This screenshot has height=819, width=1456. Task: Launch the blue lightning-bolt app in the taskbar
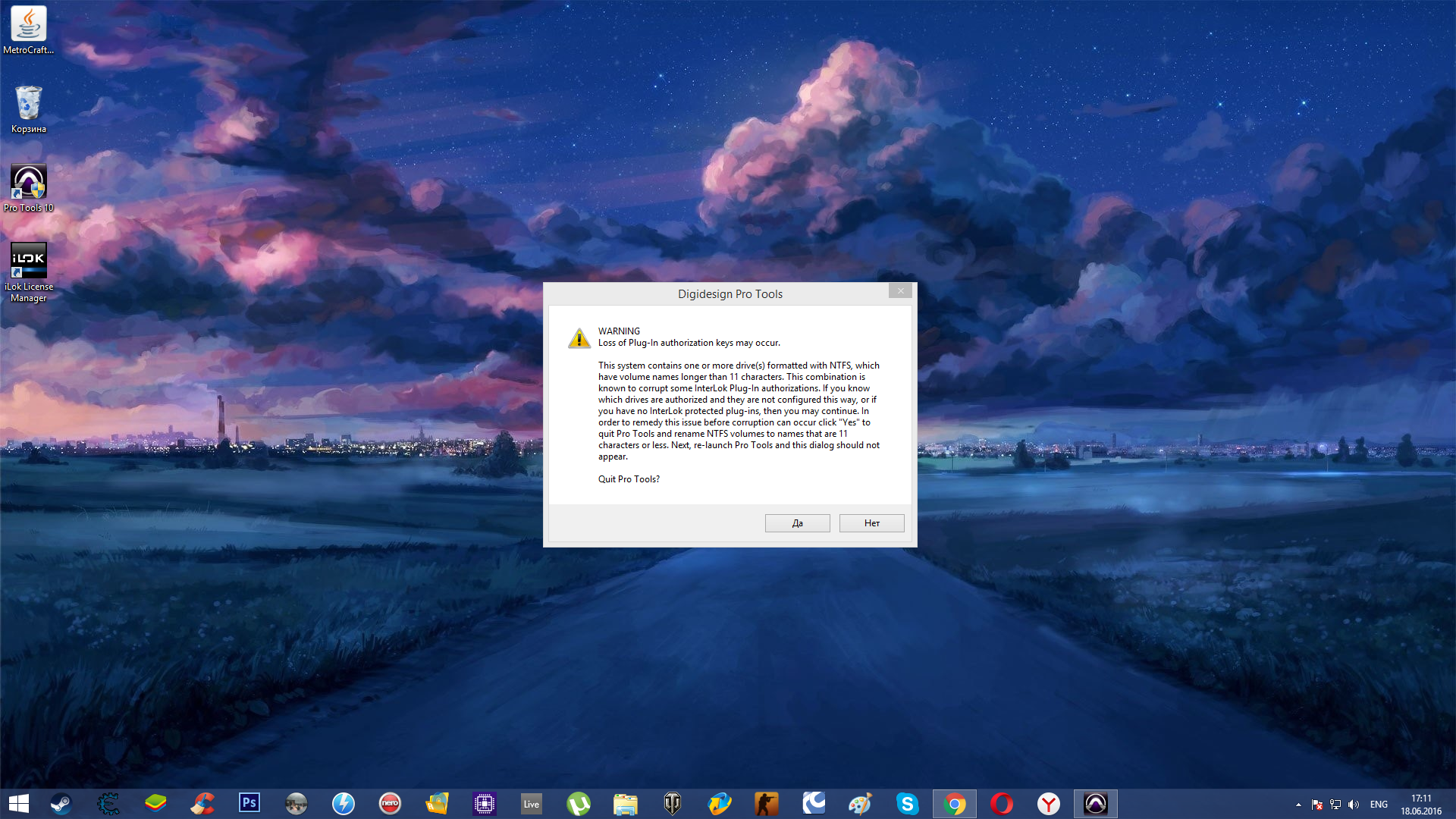pyautogui.click(x=344, y=804)
